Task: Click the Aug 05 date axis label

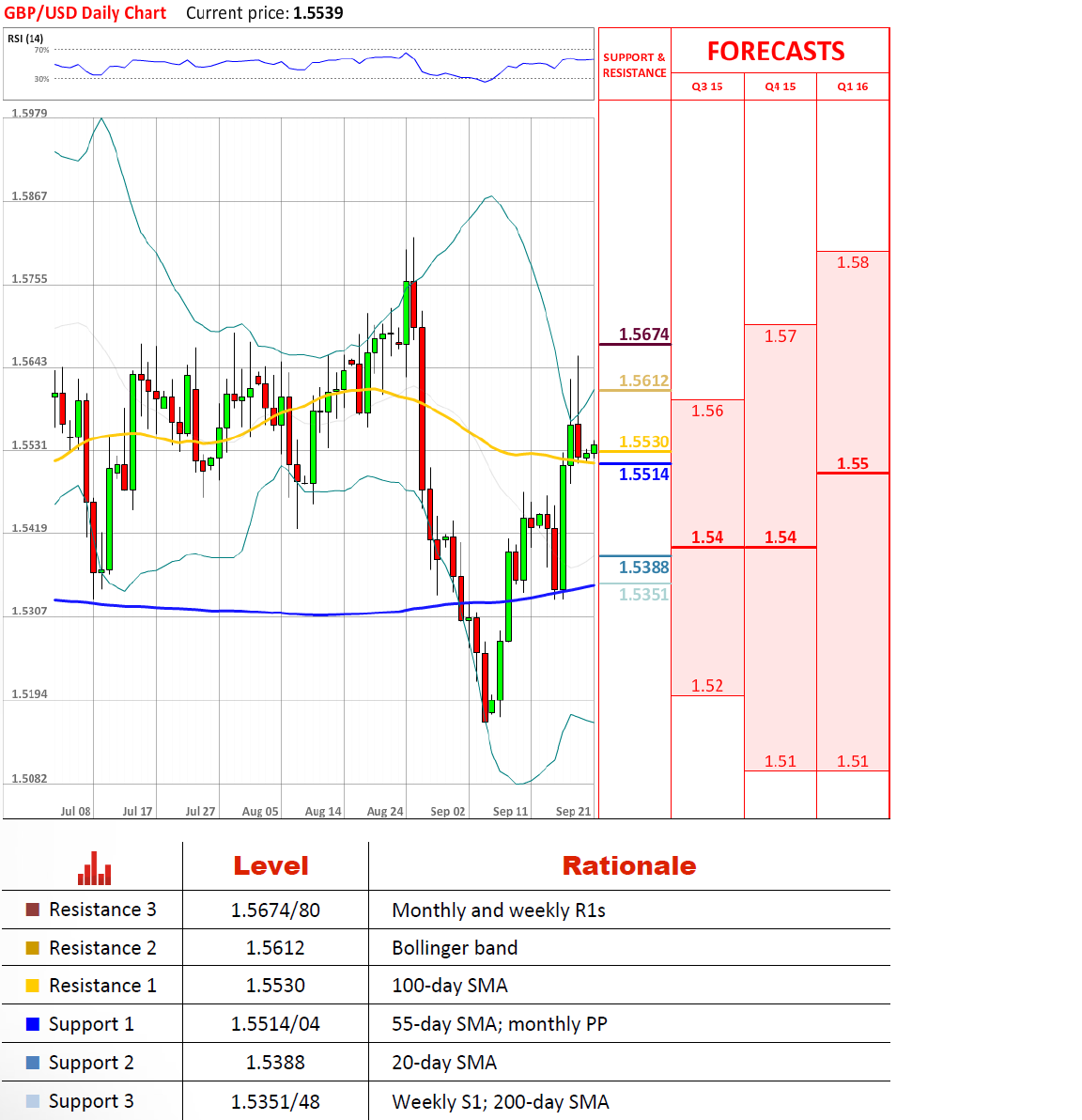Action: coord(260,812)
